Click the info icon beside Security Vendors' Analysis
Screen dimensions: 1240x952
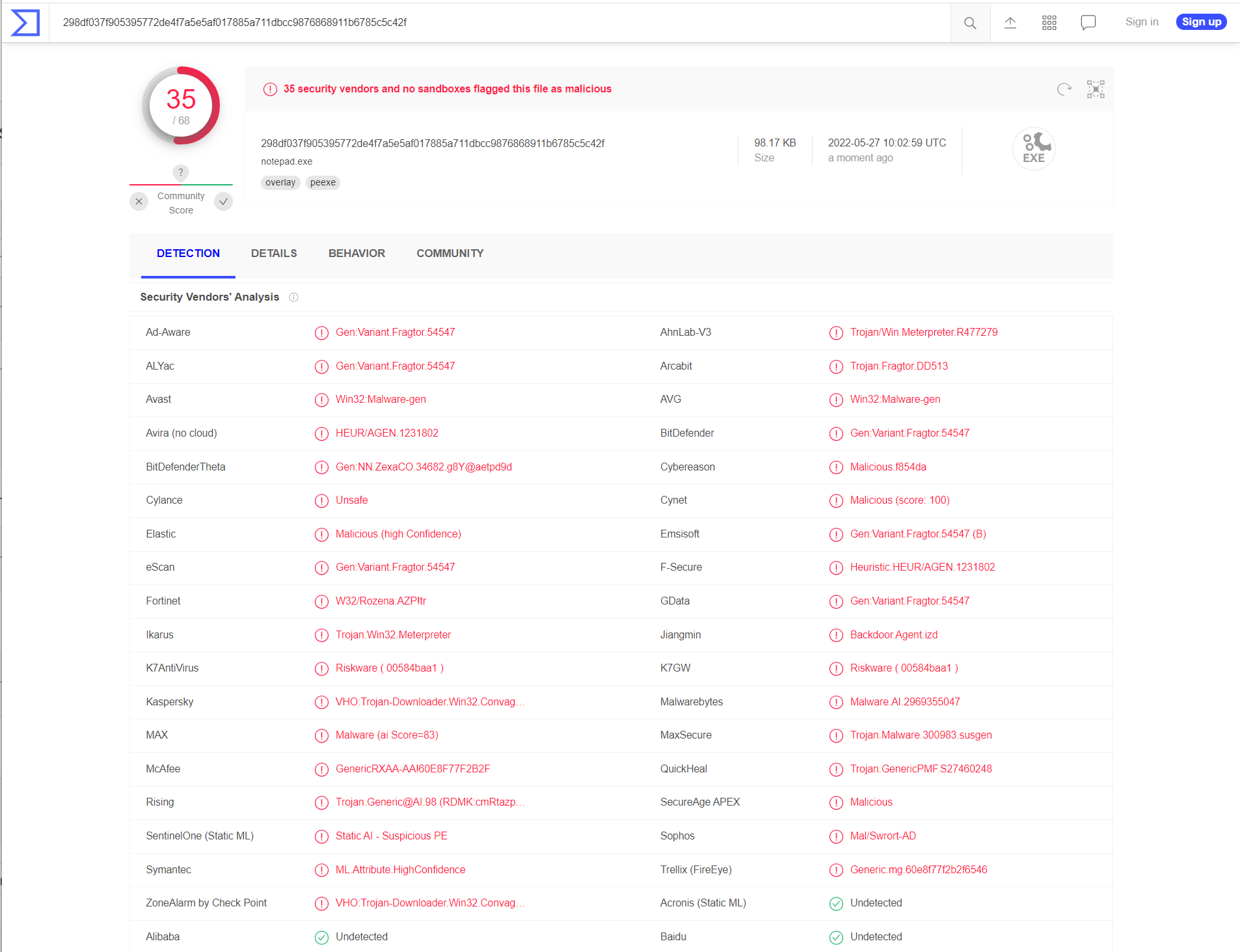point(293,297)
